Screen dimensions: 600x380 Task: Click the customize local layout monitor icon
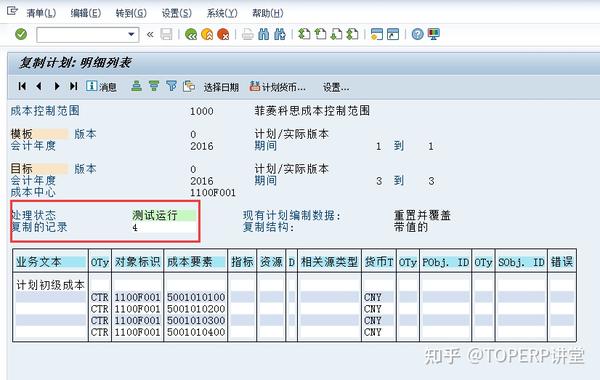(x=434, y=34)
